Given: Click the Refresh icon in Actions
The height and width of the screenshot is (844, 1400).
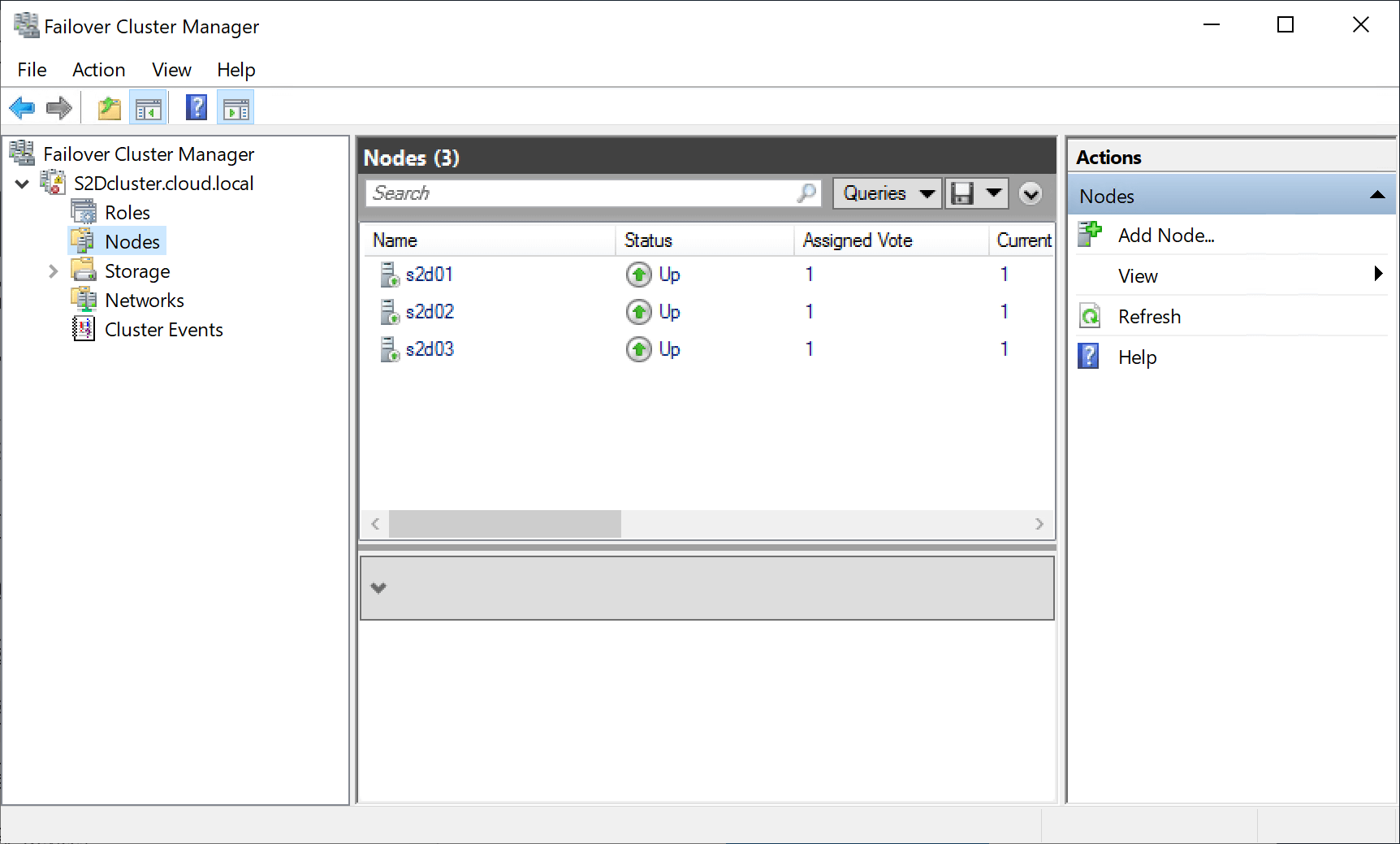Looking at the screenshot, I should coord(1090,315).
